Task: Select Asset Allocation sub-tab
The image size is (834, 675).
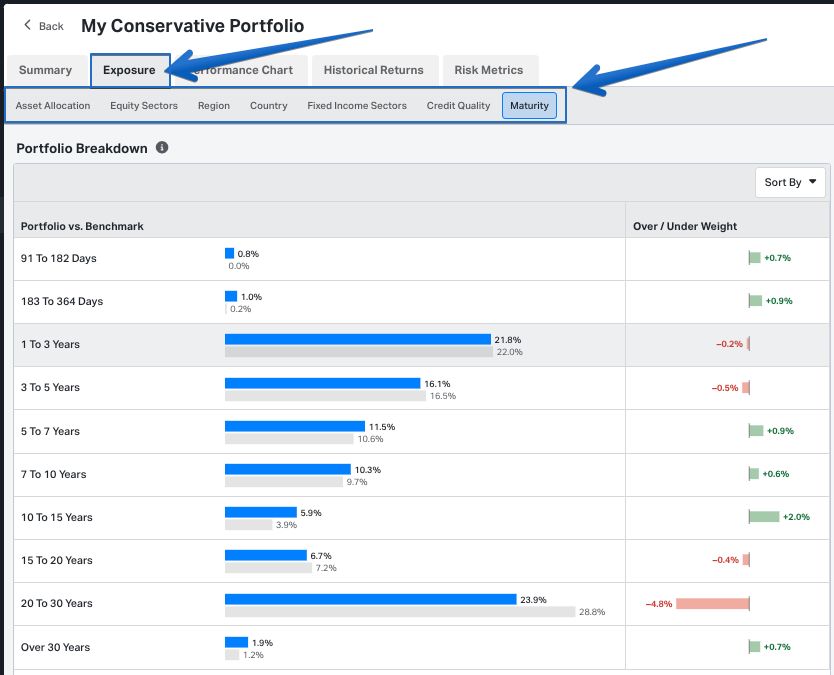Action: [53, 106]
